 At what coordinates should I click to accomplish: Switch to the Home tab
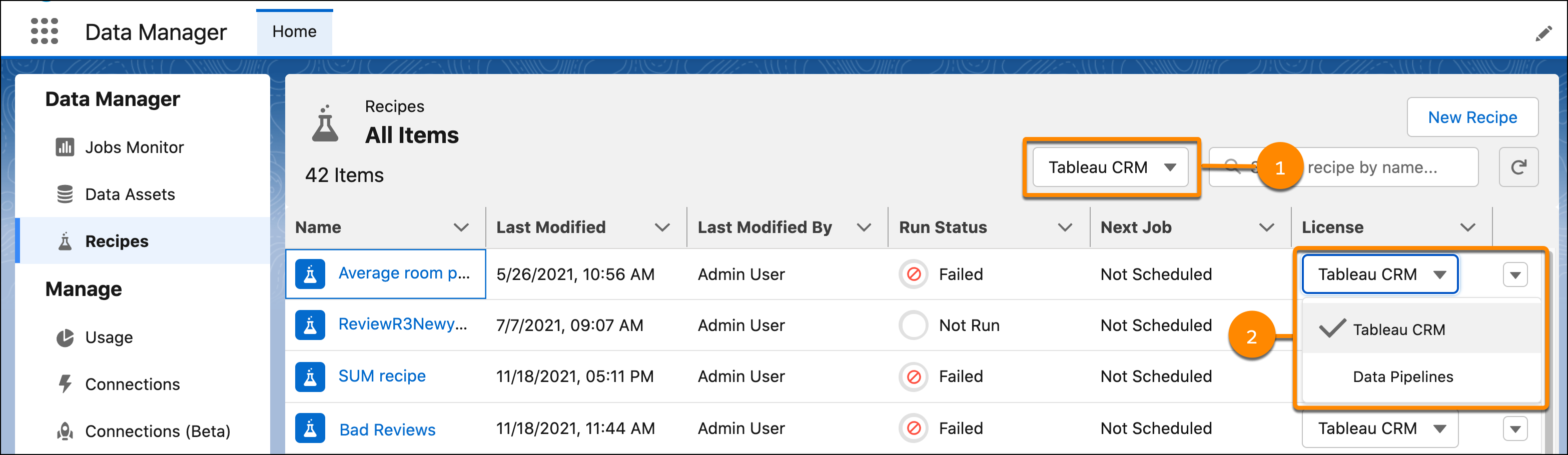294,31
